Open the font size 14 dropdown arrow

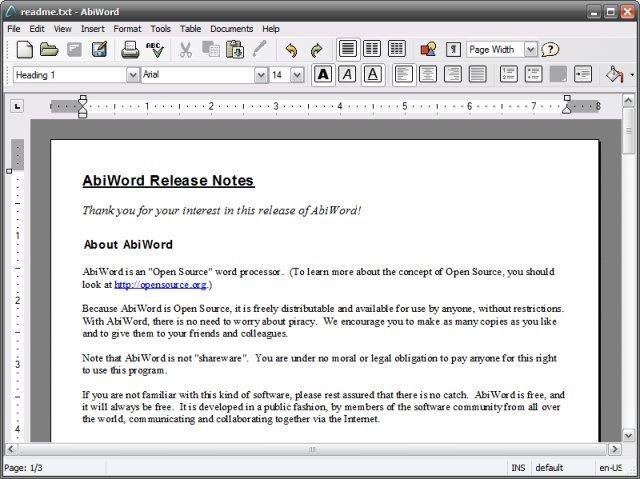coord(297,75)
